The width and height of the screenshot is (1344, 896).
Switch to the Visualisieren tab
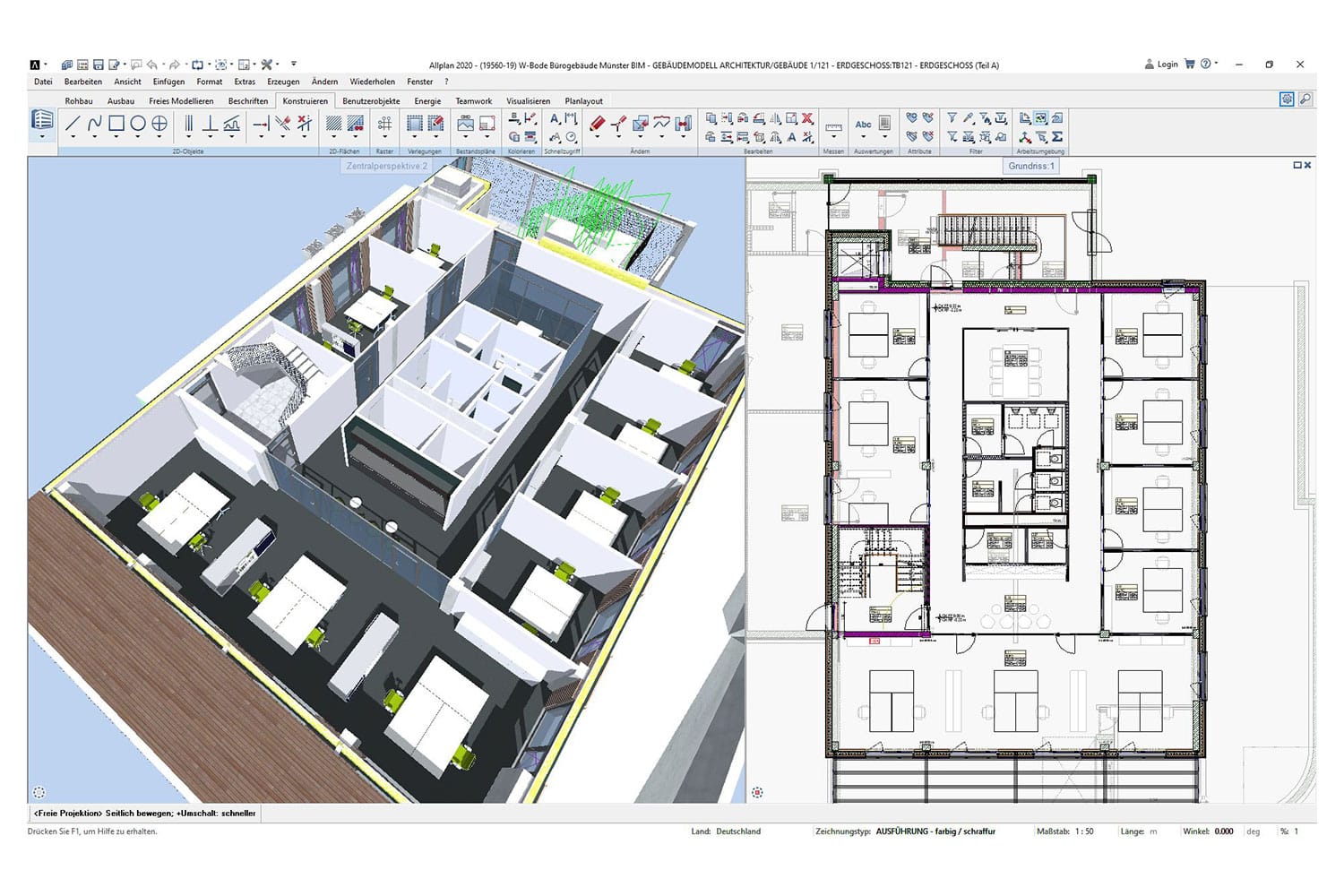pyautogui.click(x=529, y=101)
